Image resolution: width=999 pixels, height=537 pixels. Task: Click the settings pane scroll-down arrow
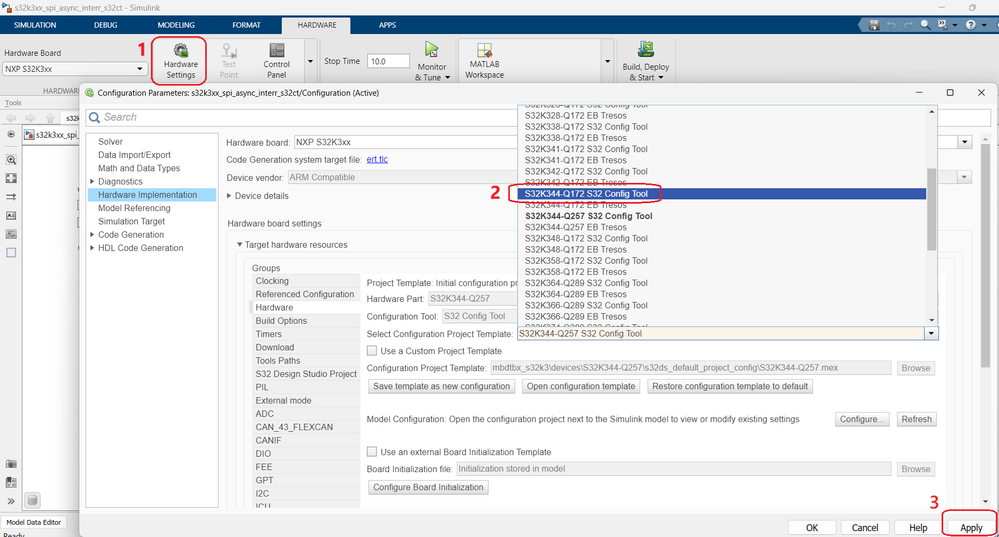(986, 502)
